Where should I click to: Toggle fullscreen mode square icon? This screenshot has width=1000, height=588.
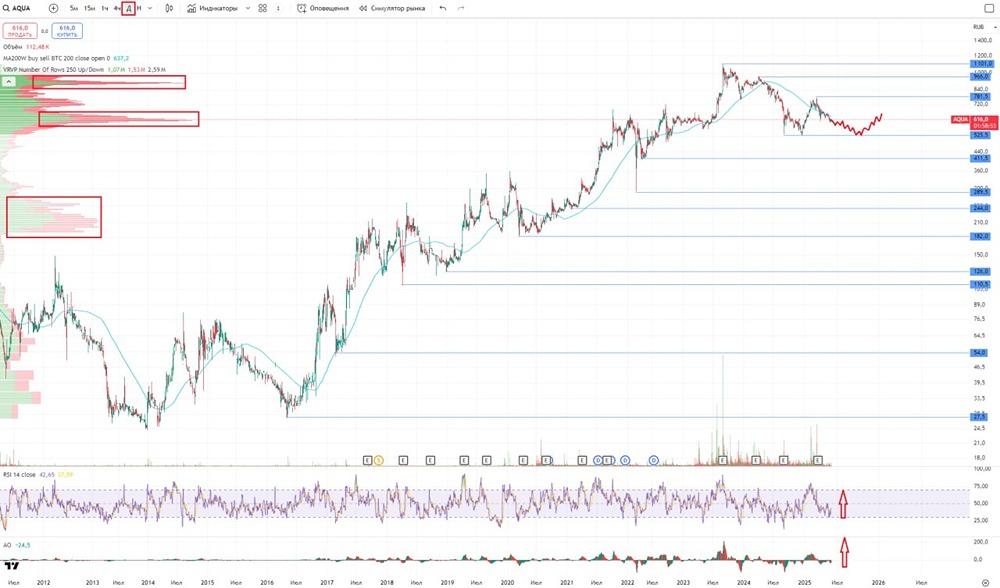[989, 8]
